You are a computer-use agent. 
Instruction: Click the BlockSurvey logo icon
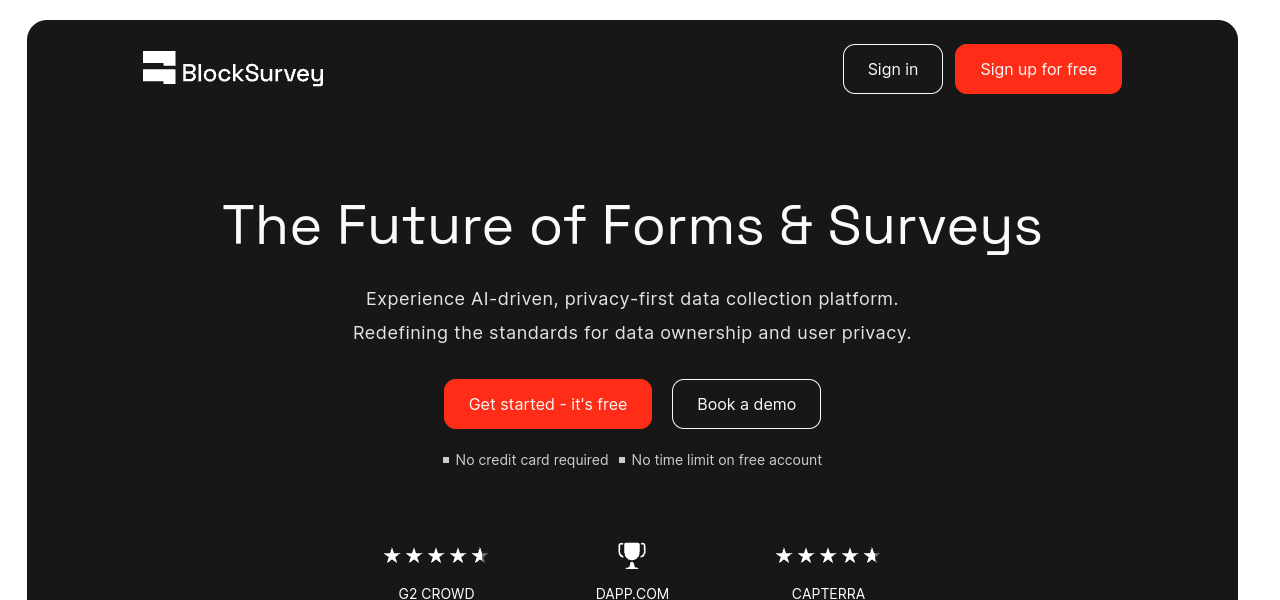[x=159, y=68]
